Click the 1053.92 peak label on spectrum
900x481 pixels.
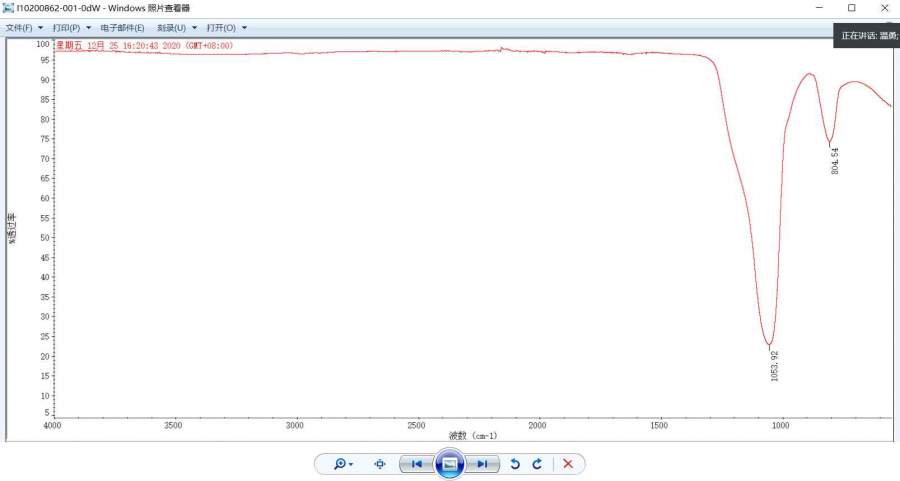[x=775, y=365]
